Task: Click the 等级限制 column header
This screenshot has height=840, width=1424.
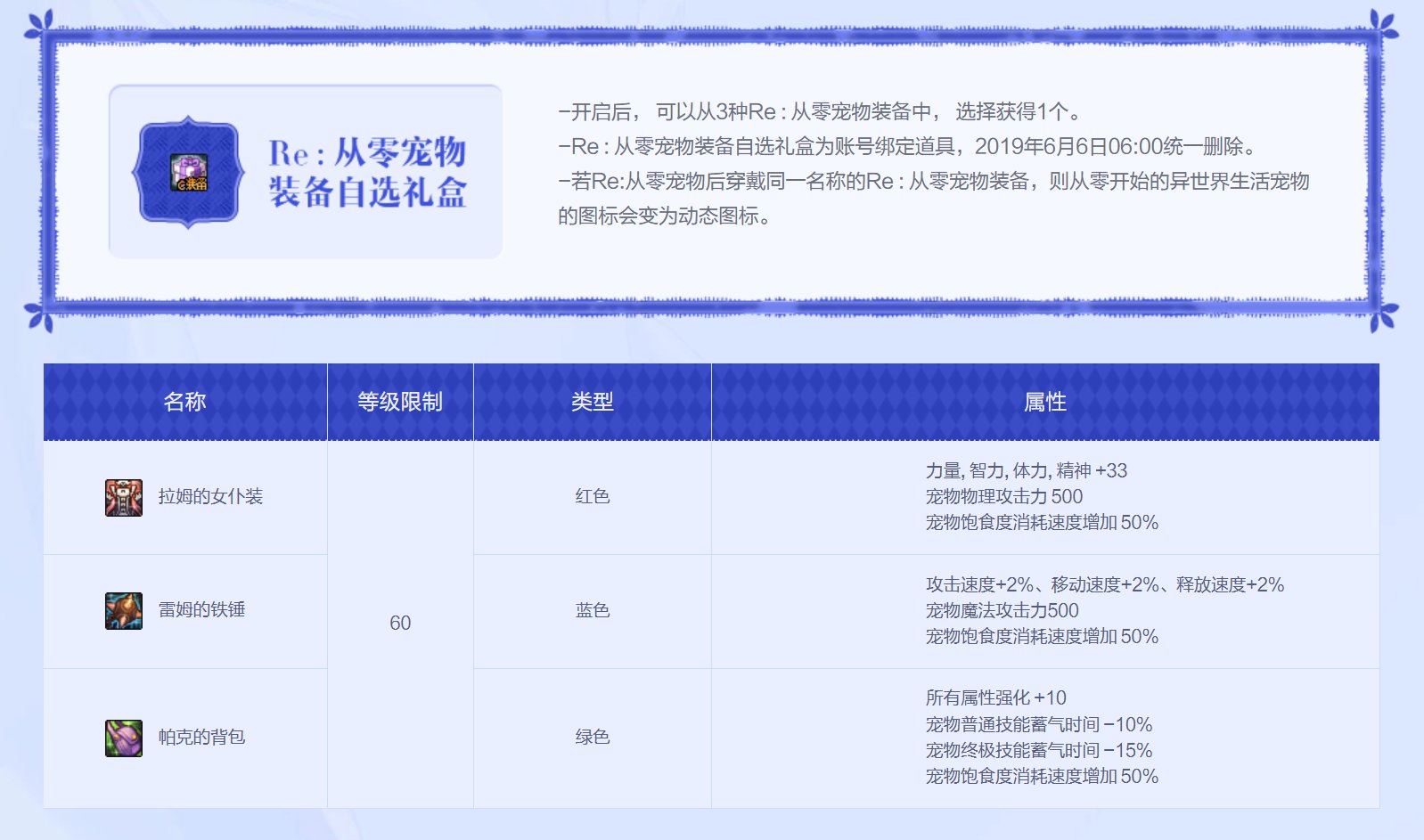Action: click(x=400, y=402)
